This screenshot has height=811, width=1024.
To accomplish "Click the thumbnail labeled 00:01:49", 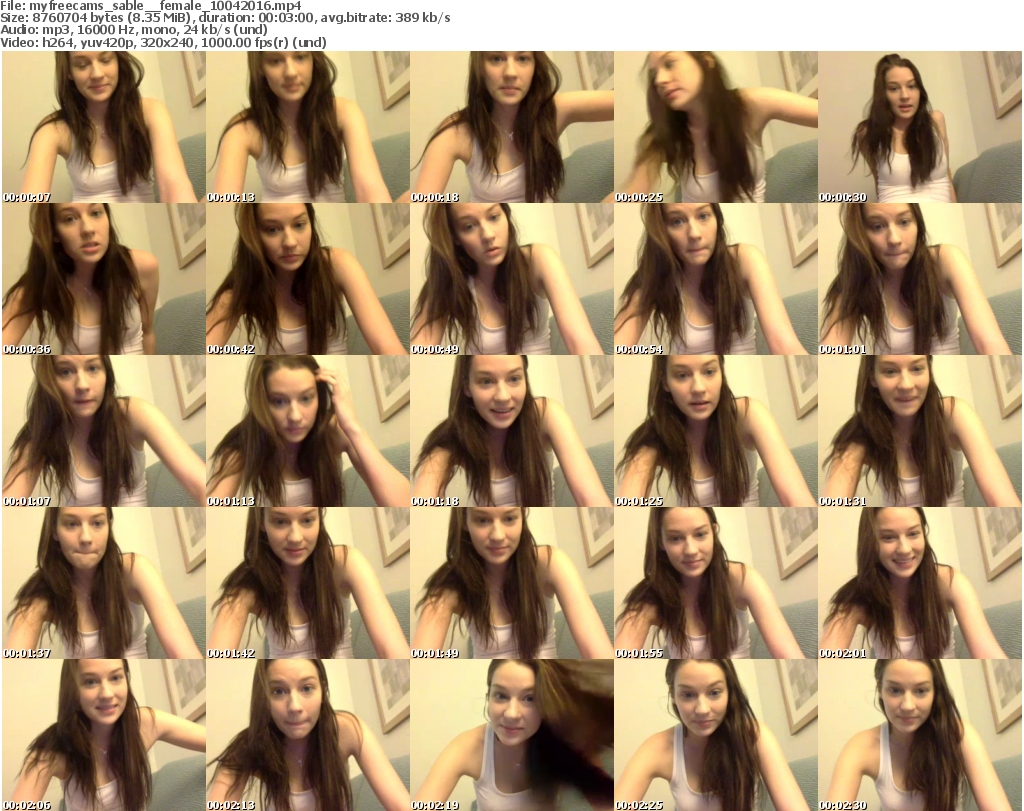I will coord(512,583).
